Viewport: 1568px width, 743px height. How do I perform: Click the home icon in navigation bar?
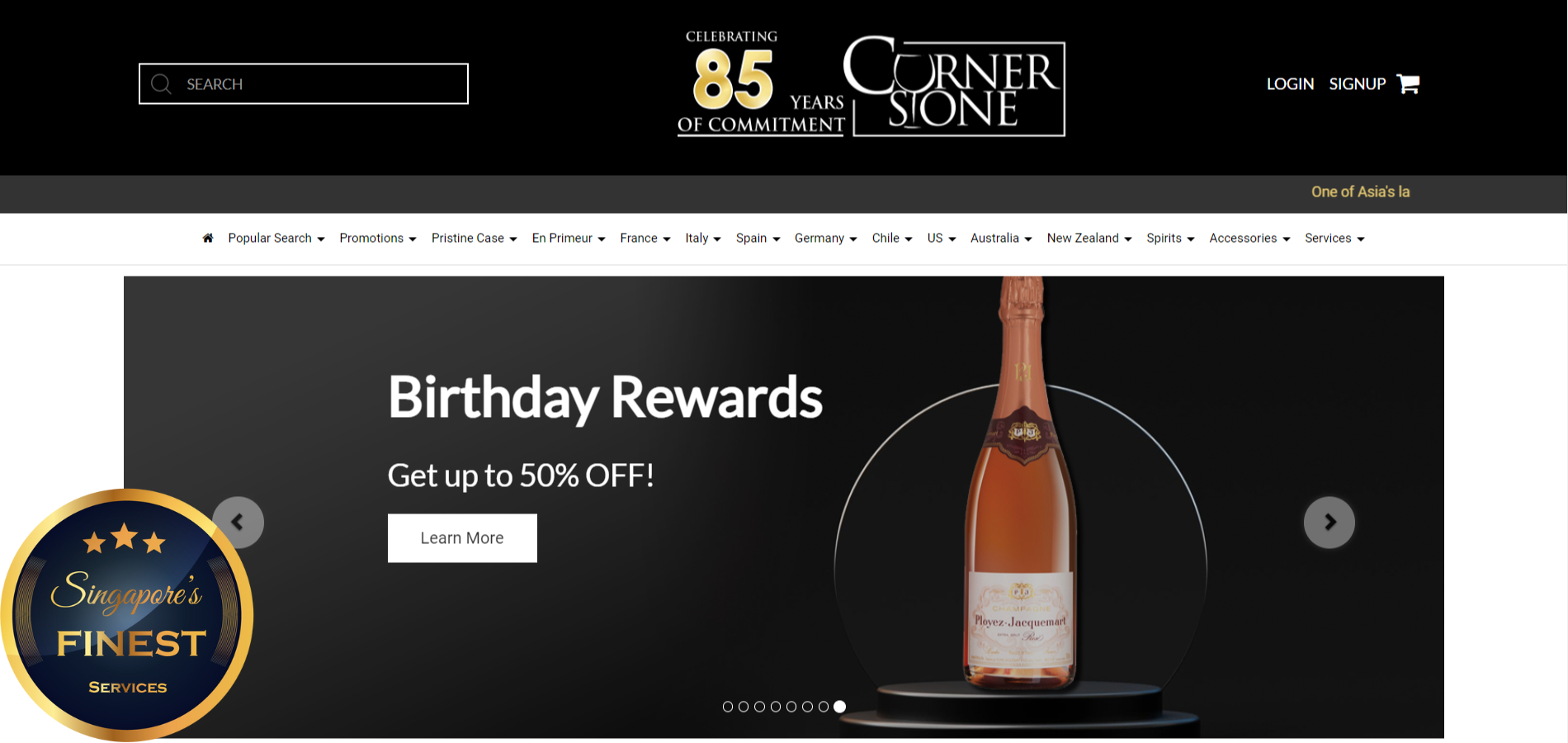click(208, 238)
